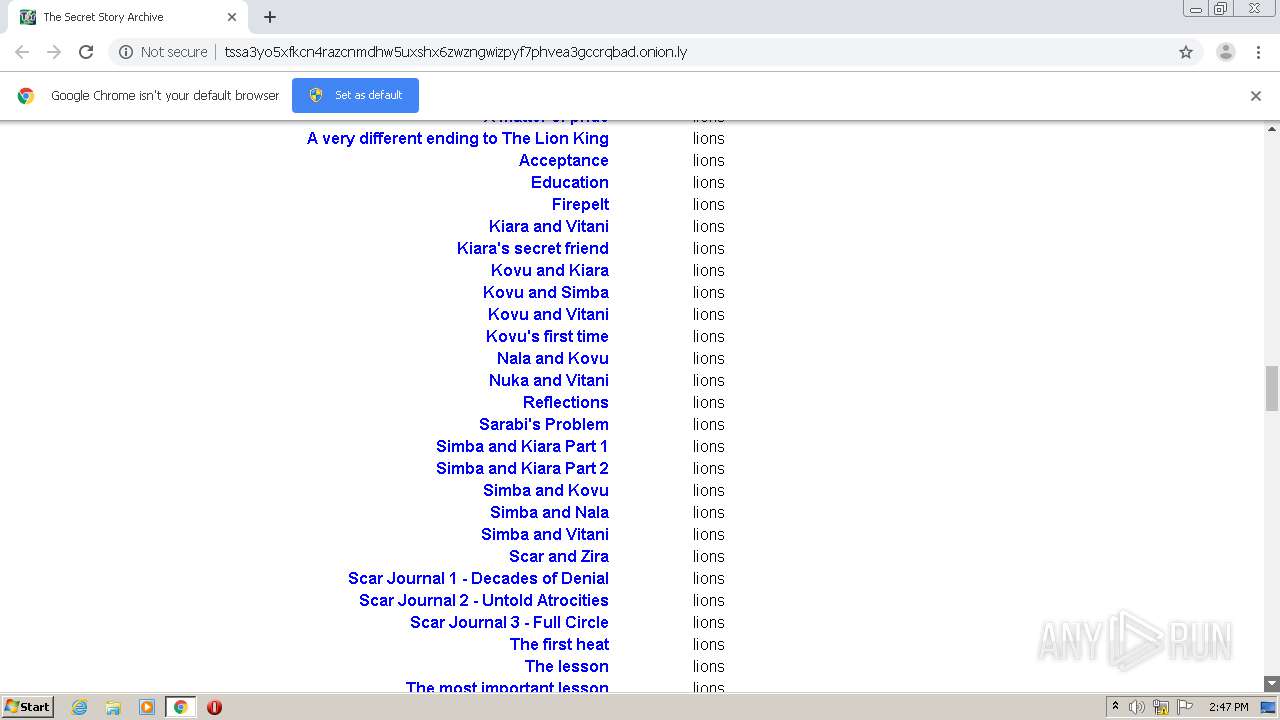Restore down the Chrome window
This screenshot has width=1280, height=720.
click(x=1221, y=9)
